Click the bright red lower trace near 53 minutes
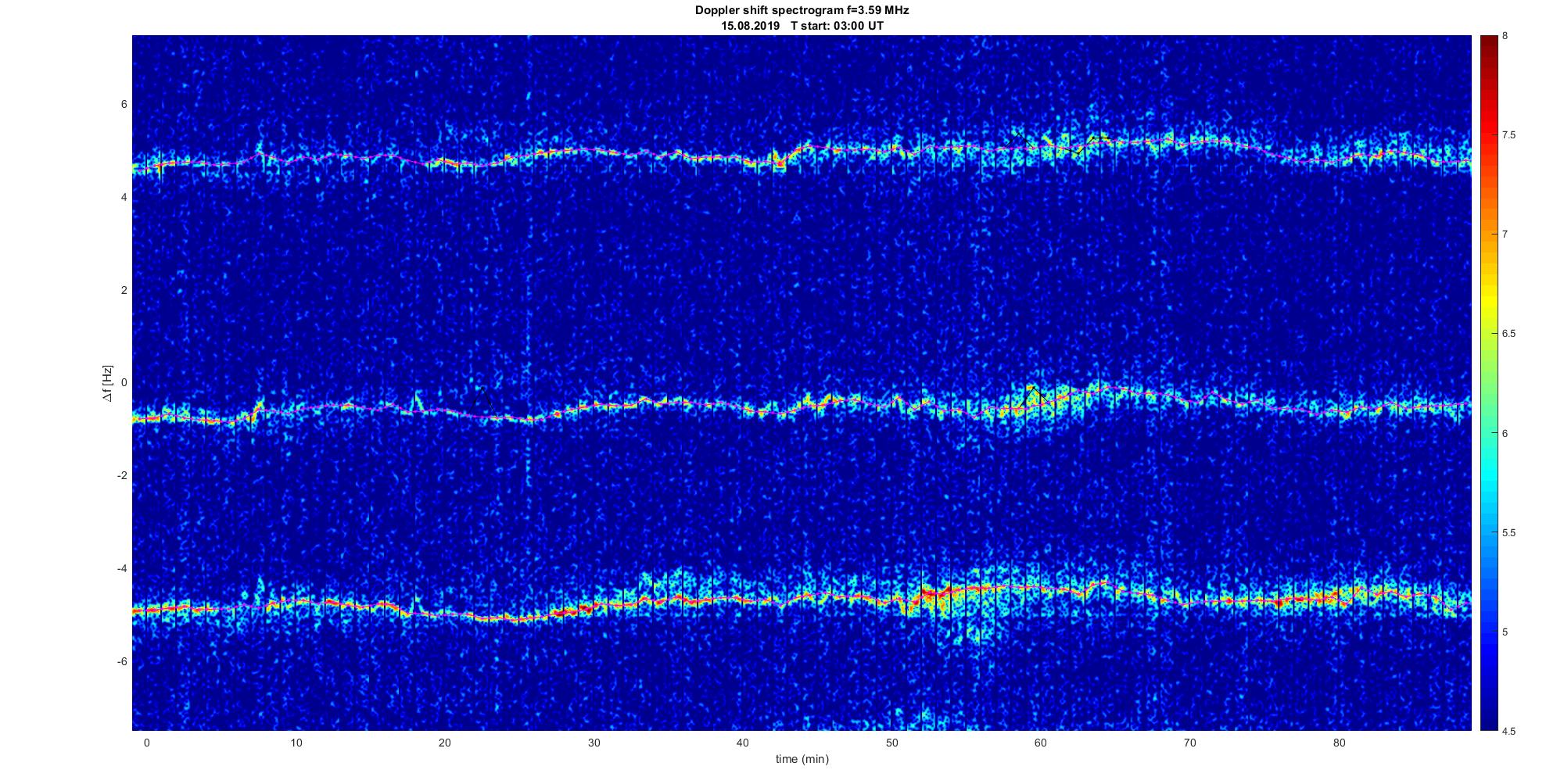The width and height of the screenshot is (1564, 784). tap(937, 592)
